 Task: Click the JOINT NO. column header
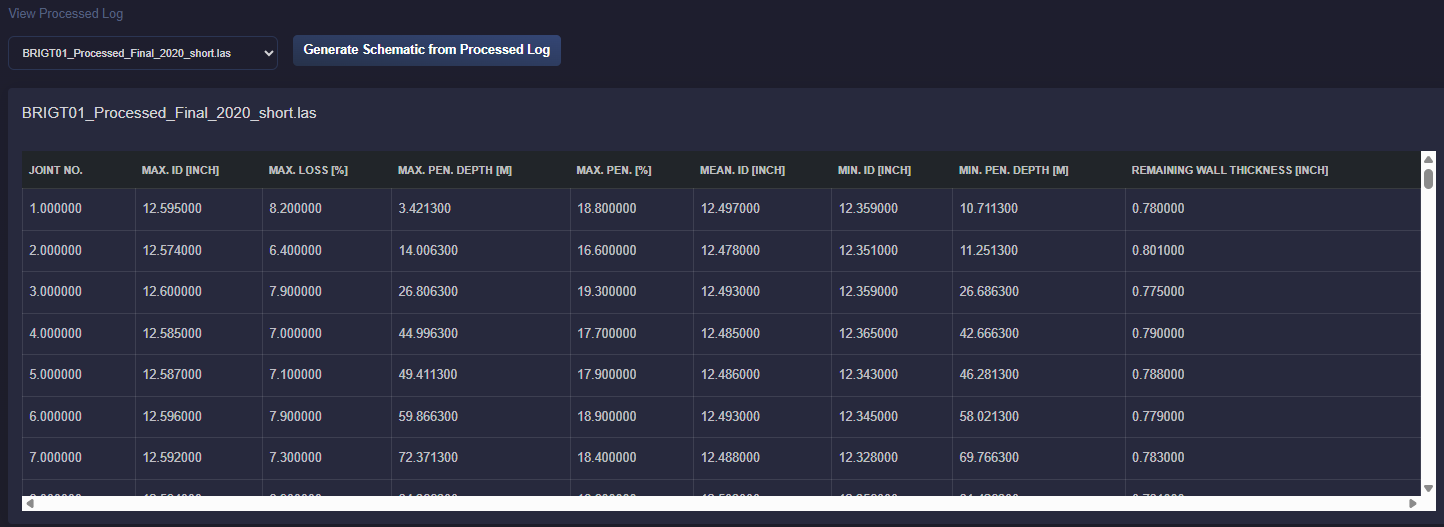coord(56,170)
